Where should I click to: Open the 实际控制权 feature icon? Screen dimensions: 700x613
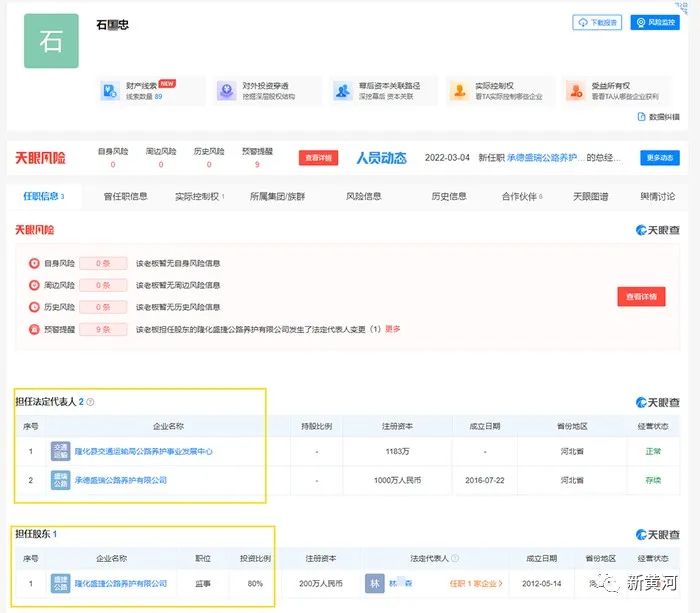[x=459, y=91]
